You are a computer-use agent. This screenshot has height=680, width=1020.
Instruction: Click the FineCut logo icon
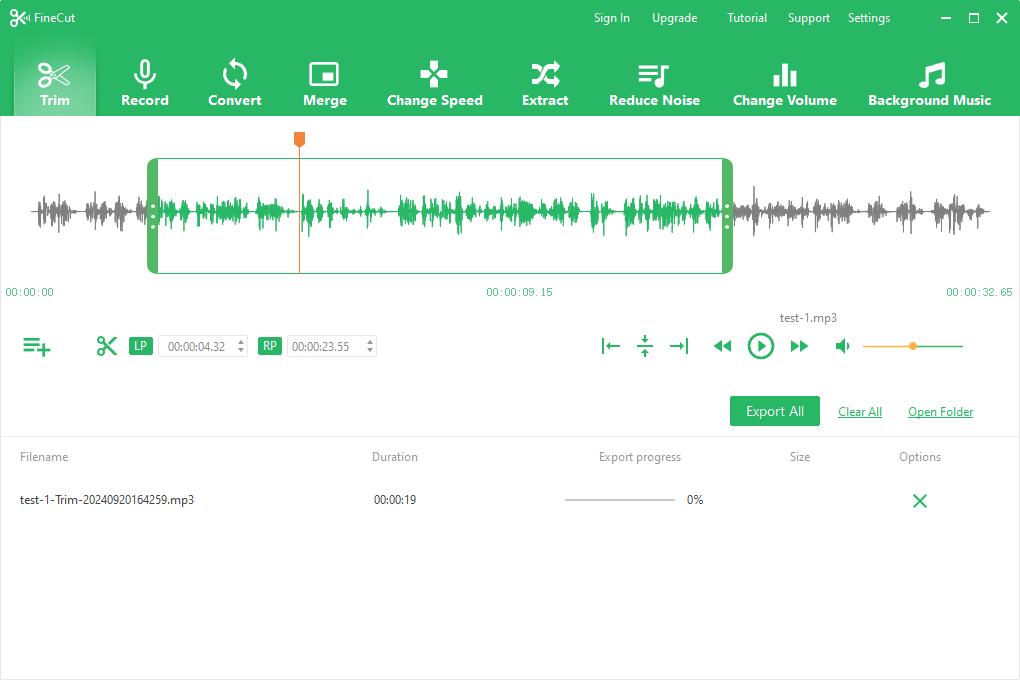click(x=20, y=18)
